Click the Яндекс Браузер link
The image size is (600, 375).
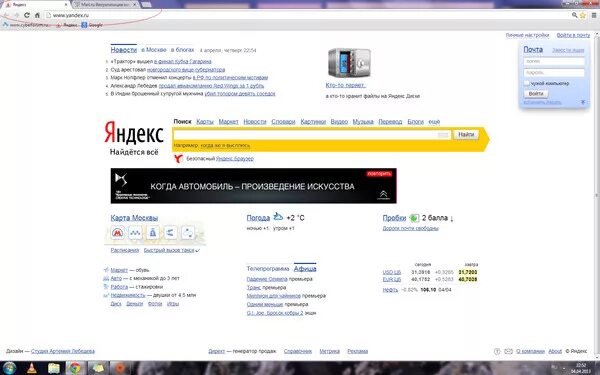(235, 158)
